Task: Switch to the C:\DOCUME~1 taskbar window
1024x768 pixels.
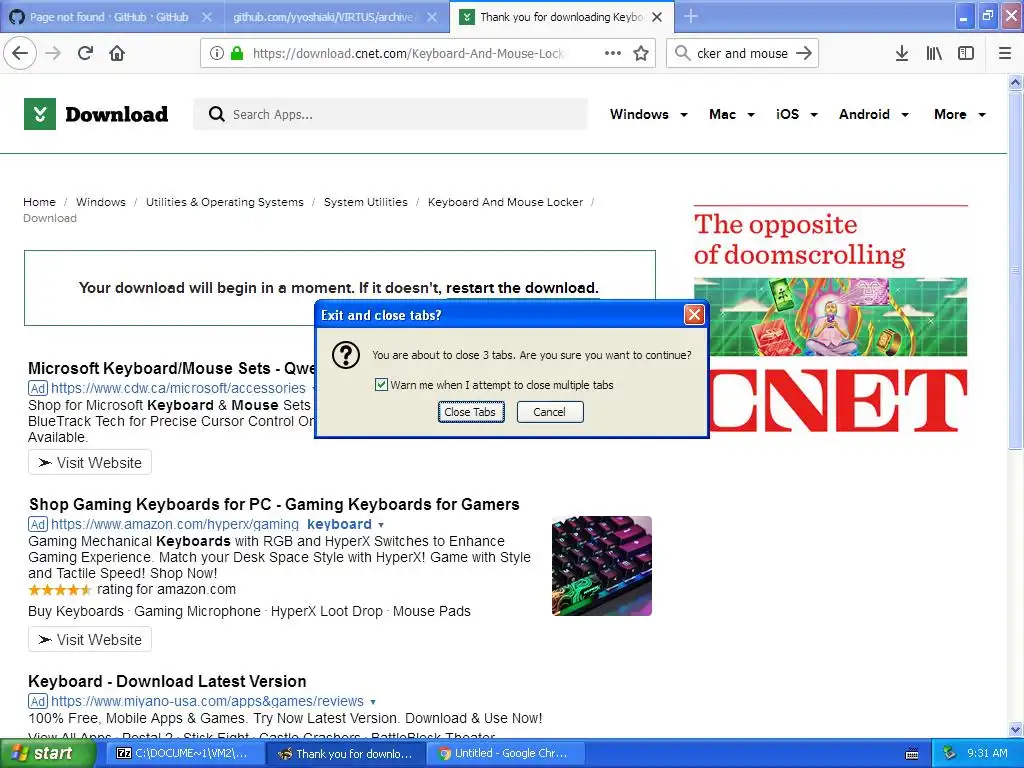Action: 185,754
